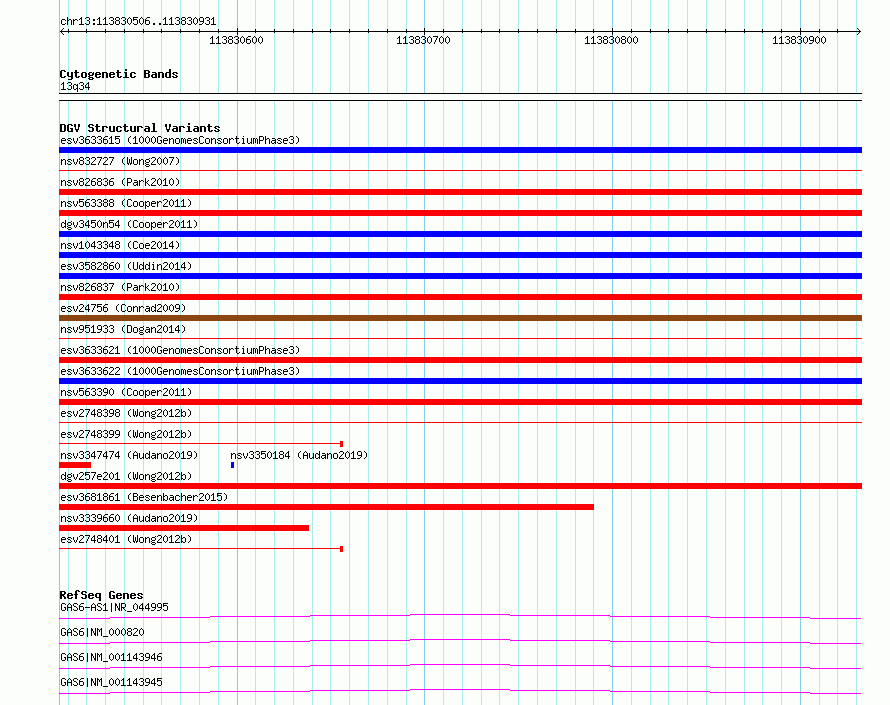Click the left arrowhead of the ruler

coord(62,31)
